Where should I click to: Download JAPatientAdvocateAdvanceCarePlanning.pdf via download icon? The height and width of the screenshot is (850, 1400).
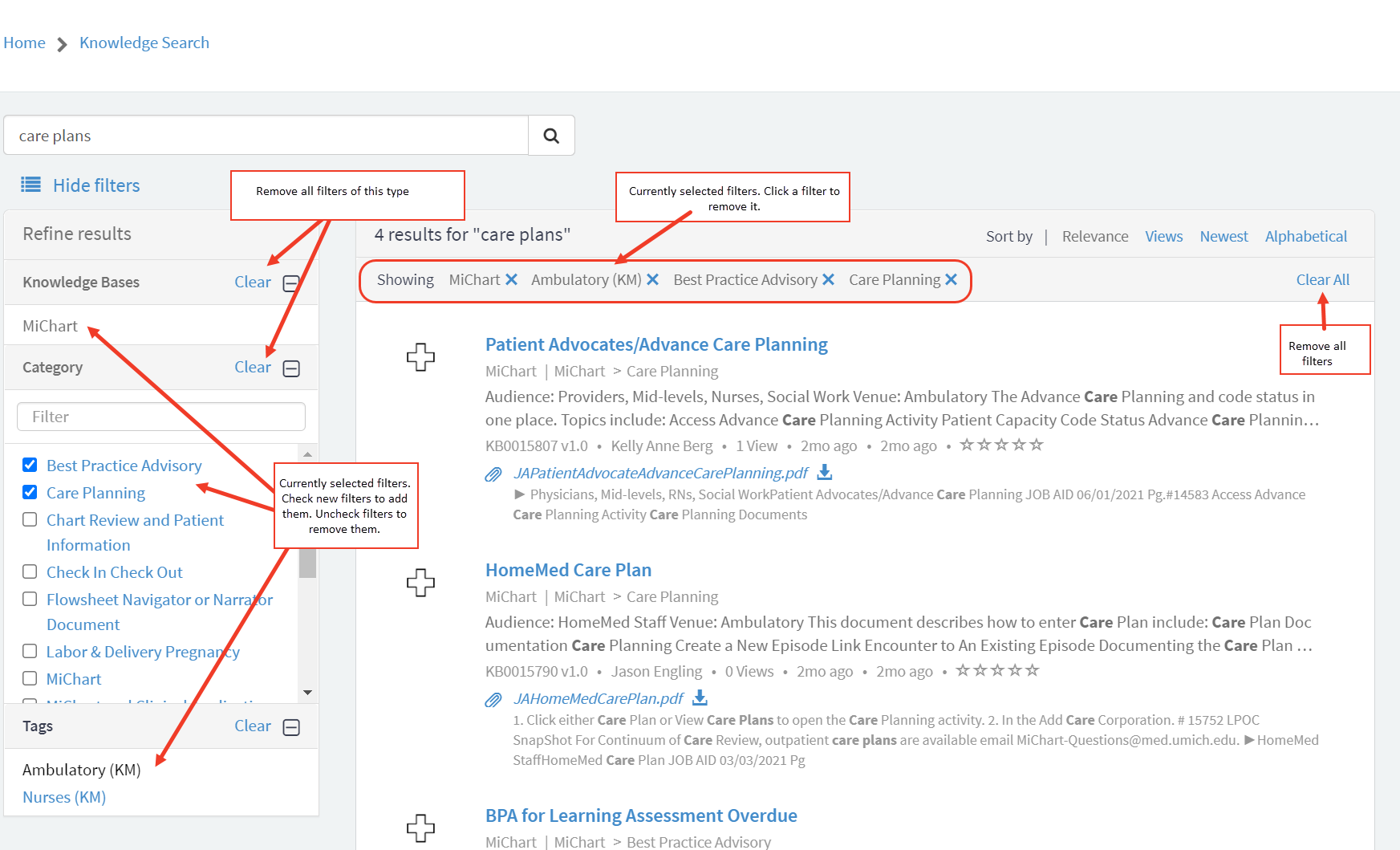[824, 473]
